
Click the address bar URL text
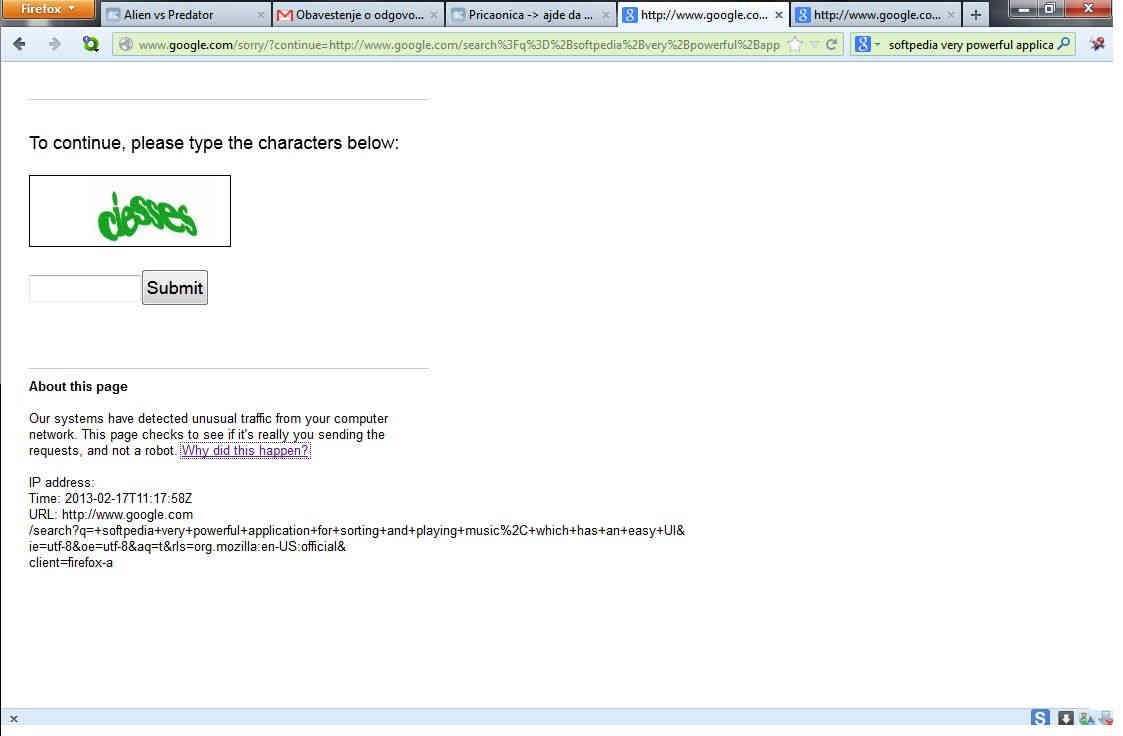click(458, 44)
